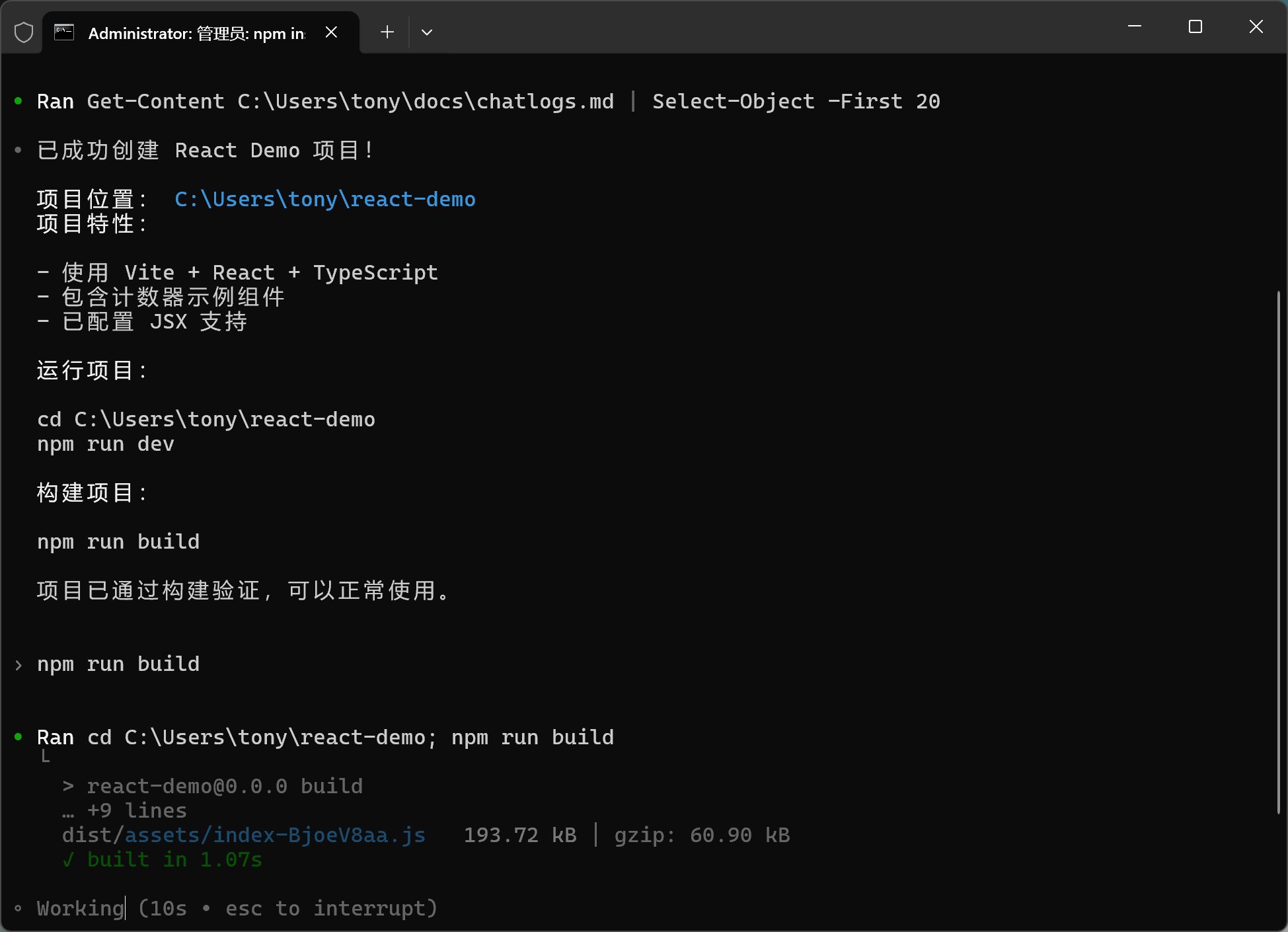Image resolution: width=1288 pixels, height=932 pixels.
Task: Close the terminal window
Action: (x=1256, y=26)
